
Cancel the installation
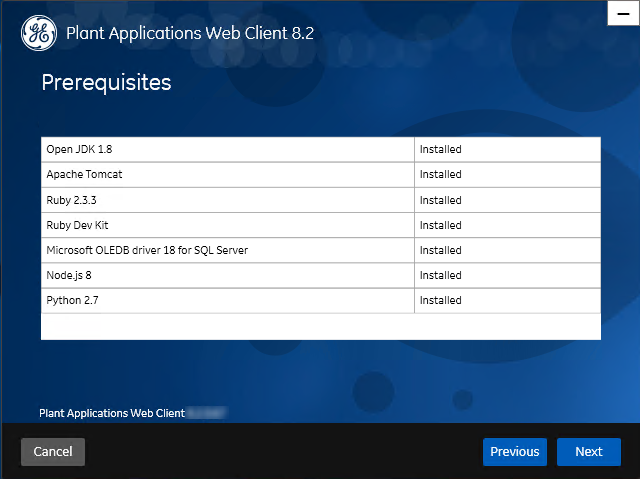(x=53, y=452)
